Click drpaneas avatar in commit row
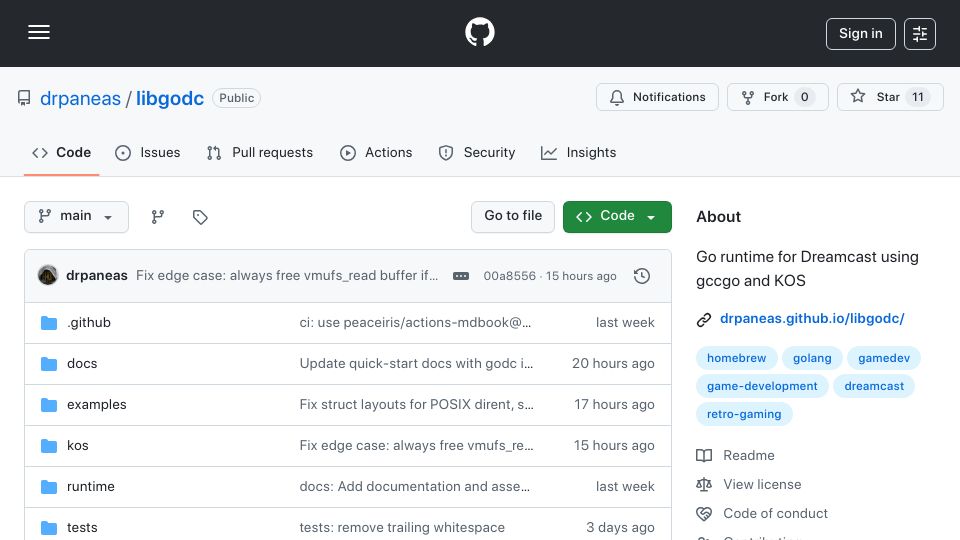Viewport: 960px width, 540px height. click(x=48, y=276)
